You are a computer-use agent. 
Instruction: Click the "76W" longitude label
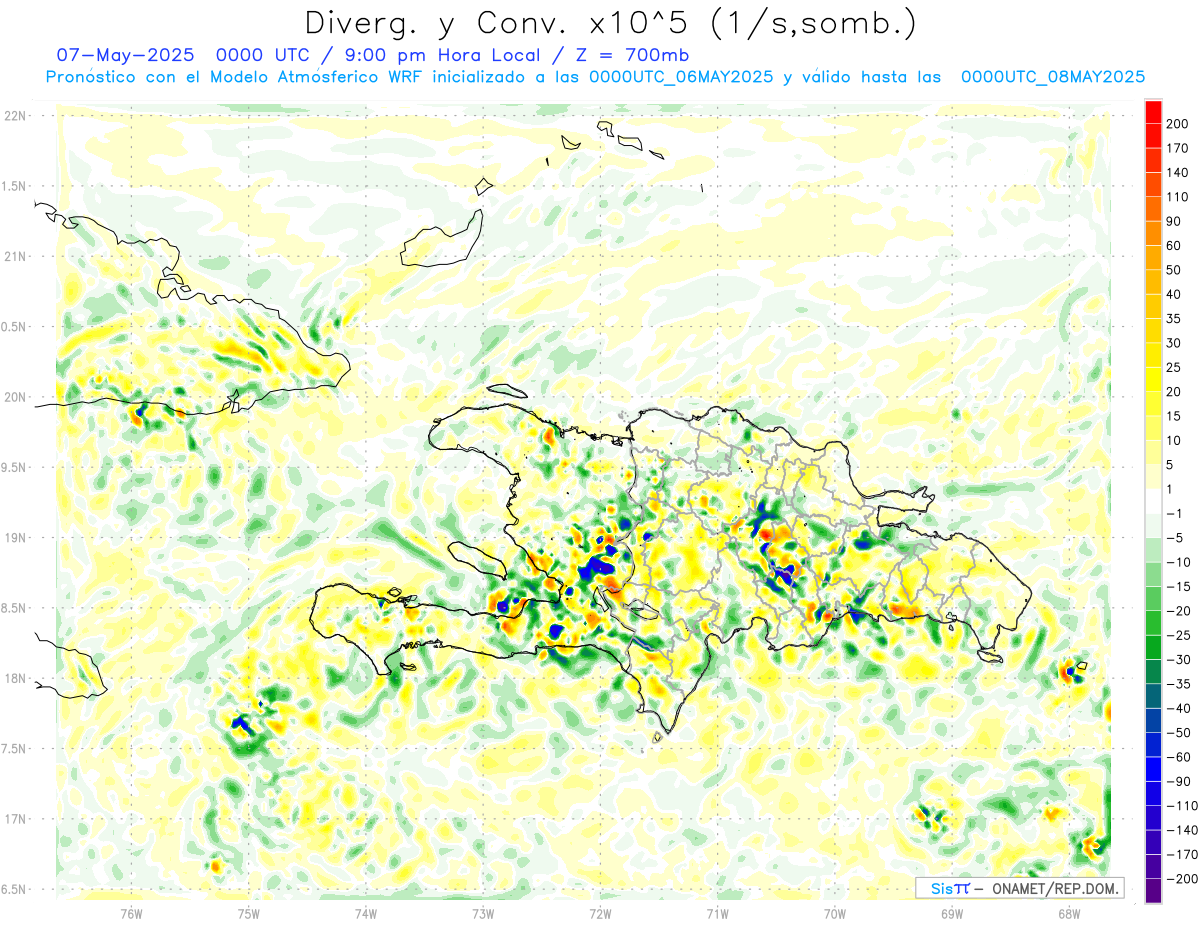pos(131,913)
